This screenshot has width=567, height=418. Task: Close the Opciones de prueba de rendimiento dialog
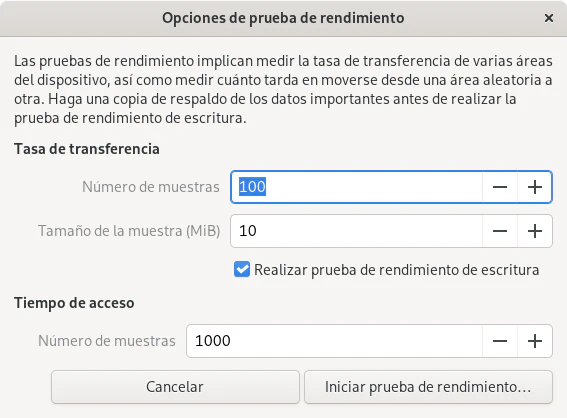tap(549, 18)
